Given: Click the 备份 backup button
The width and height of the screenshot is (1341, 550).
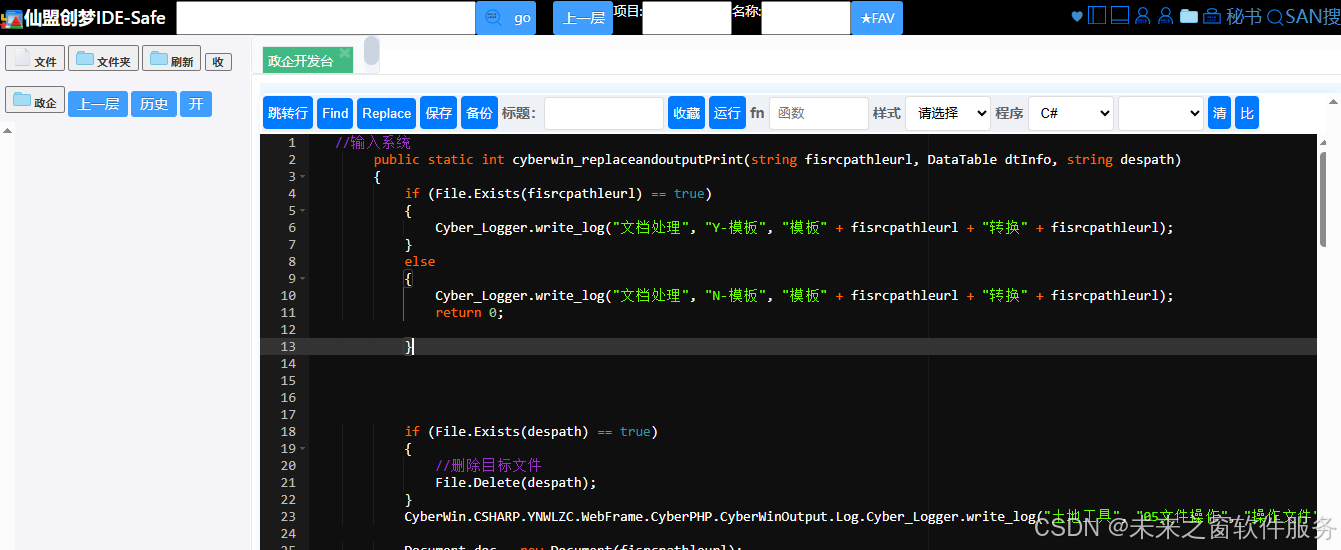Looking at the screenshot, I should pyautogui.click(x=480, y=113).
